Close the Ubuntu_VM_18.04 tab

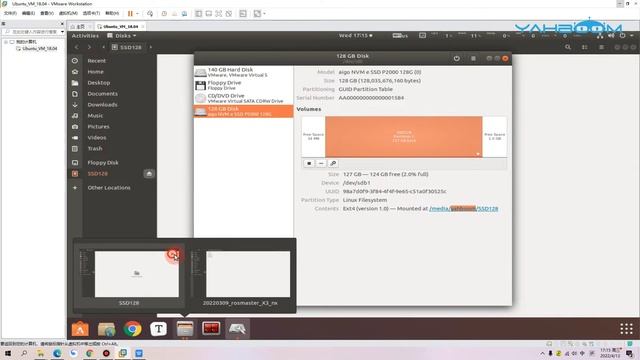click(142, 27)
